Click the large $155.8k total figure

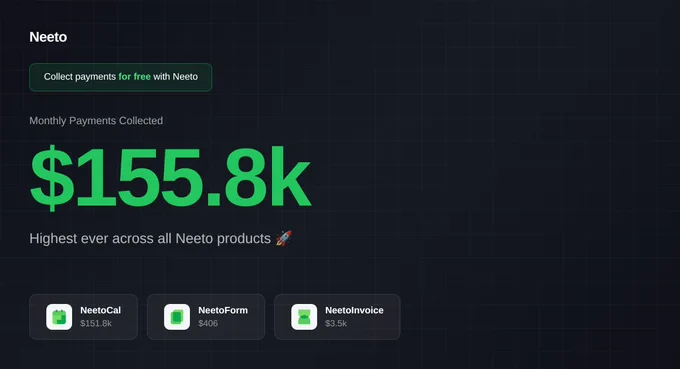170,177
